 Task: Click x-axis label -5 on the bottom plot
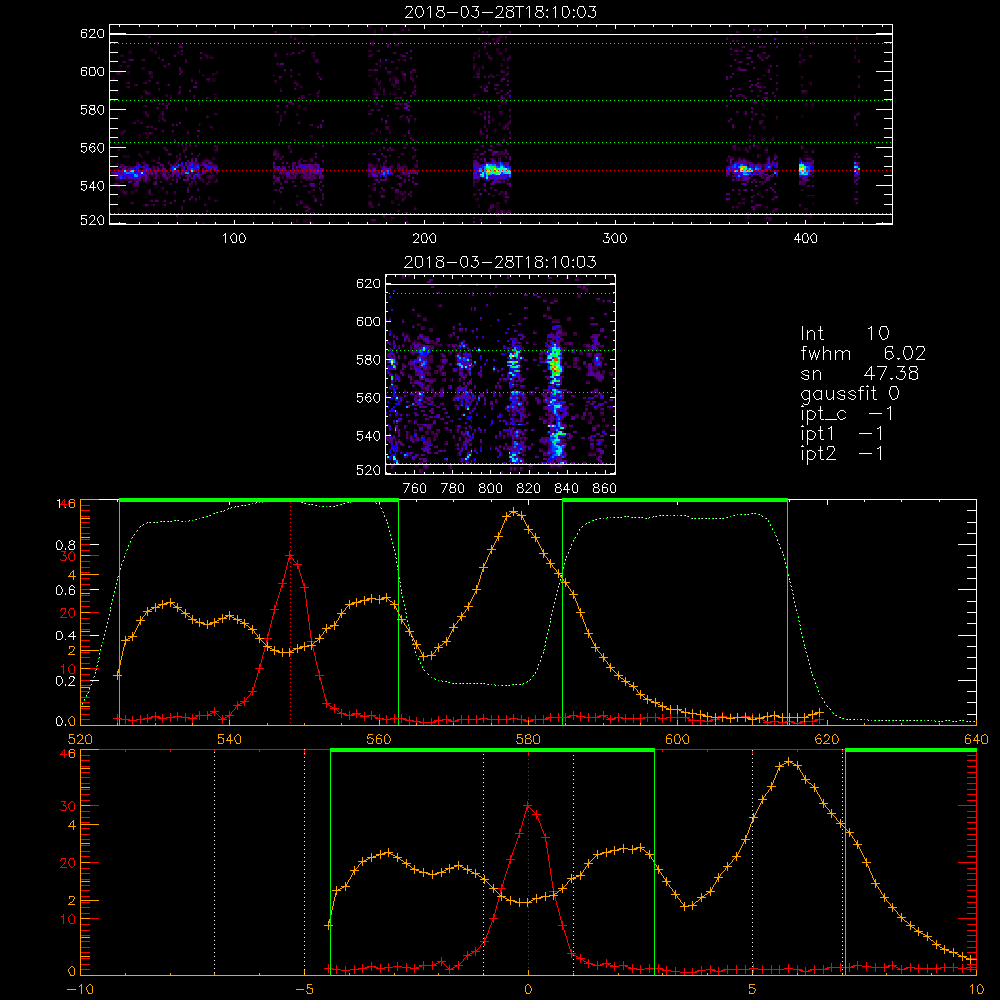tap(304, 989)
